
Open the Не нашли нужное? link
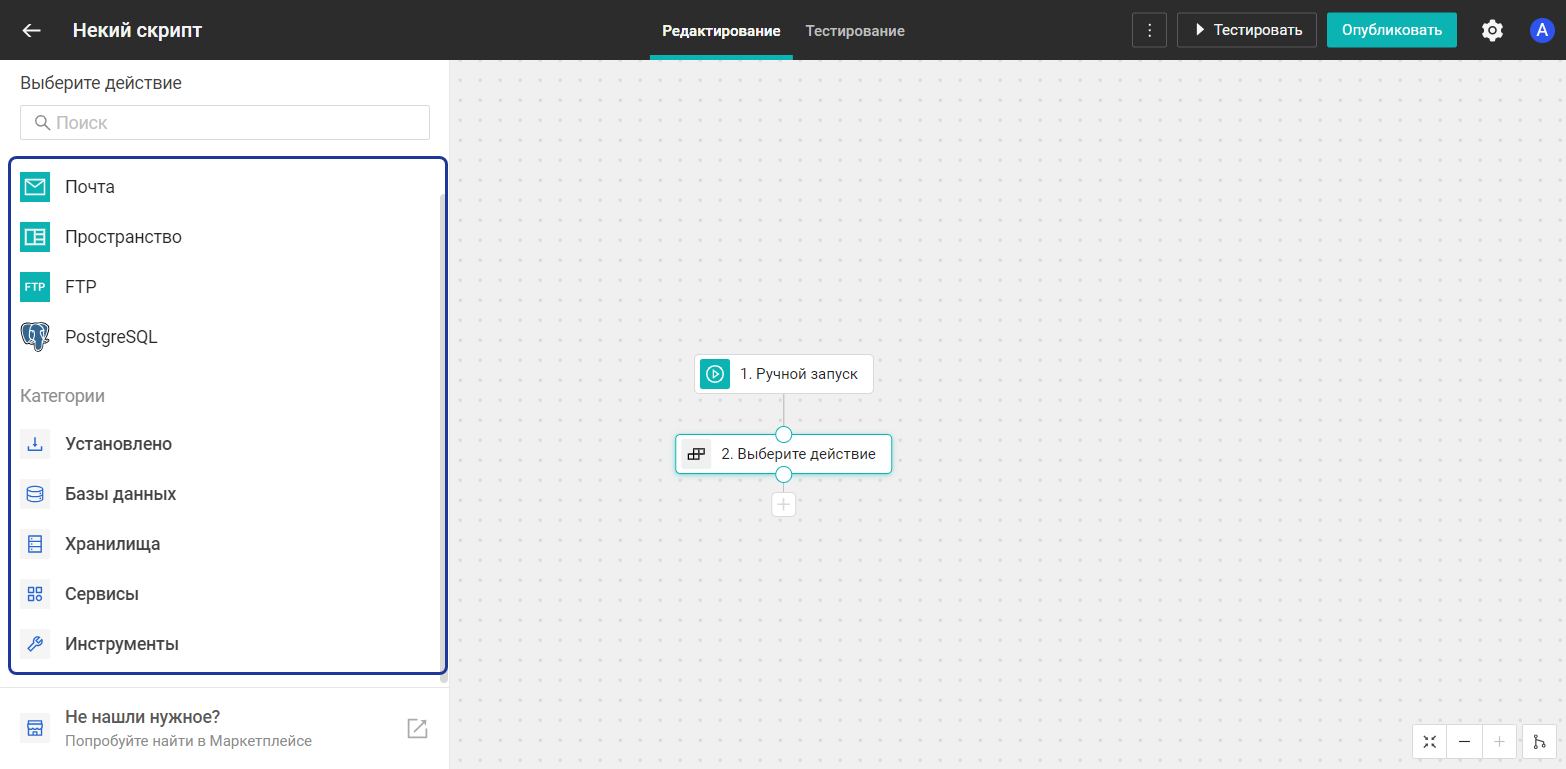pos(142,717)
